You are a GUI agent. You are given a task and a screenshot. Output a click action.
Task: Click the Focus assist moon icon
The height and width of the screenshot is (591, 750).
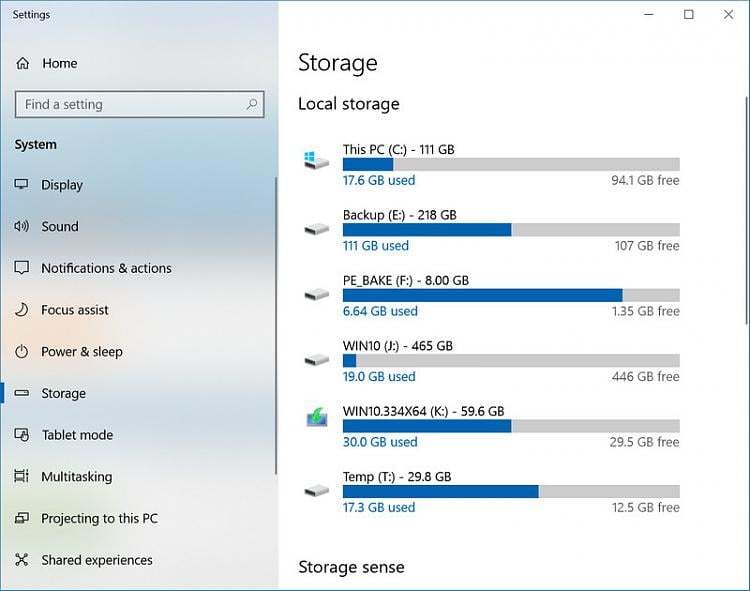click(22, 310)
